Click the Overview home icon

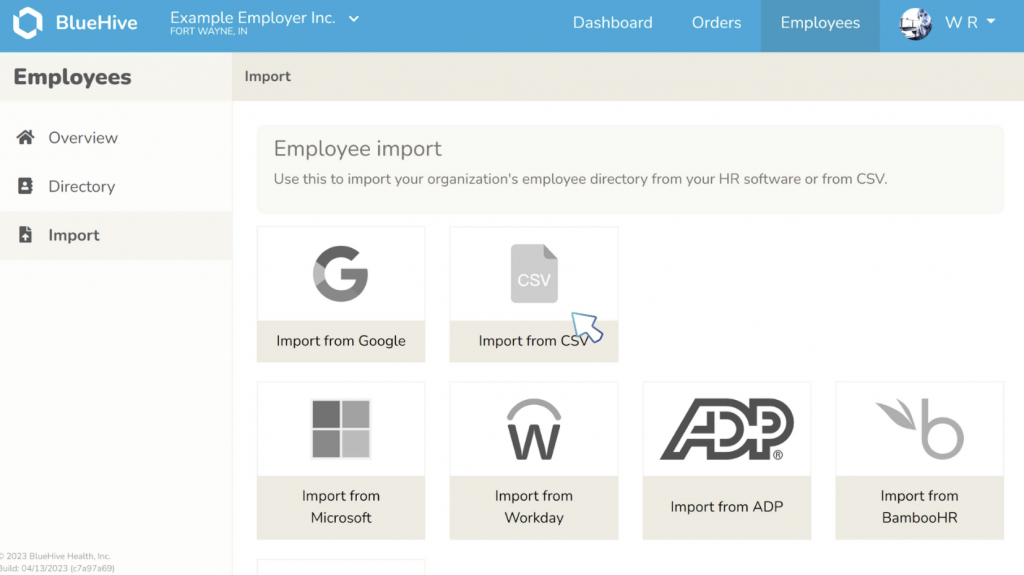25,137
